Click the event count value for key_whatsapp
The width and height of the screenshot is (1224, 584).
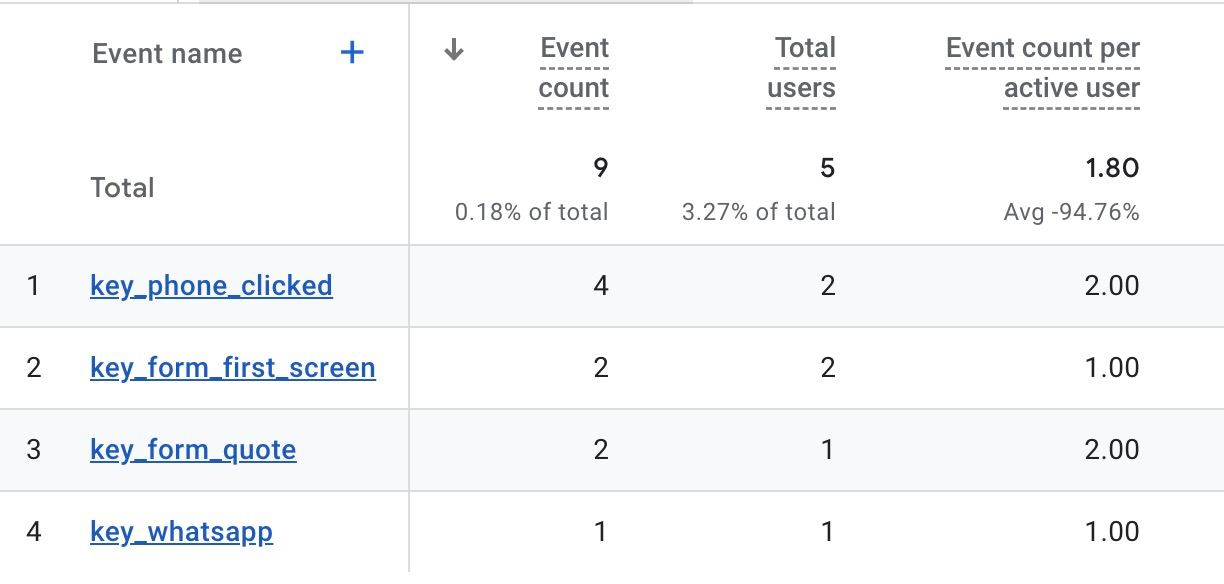pyautogui.click(x=600, y=532)
